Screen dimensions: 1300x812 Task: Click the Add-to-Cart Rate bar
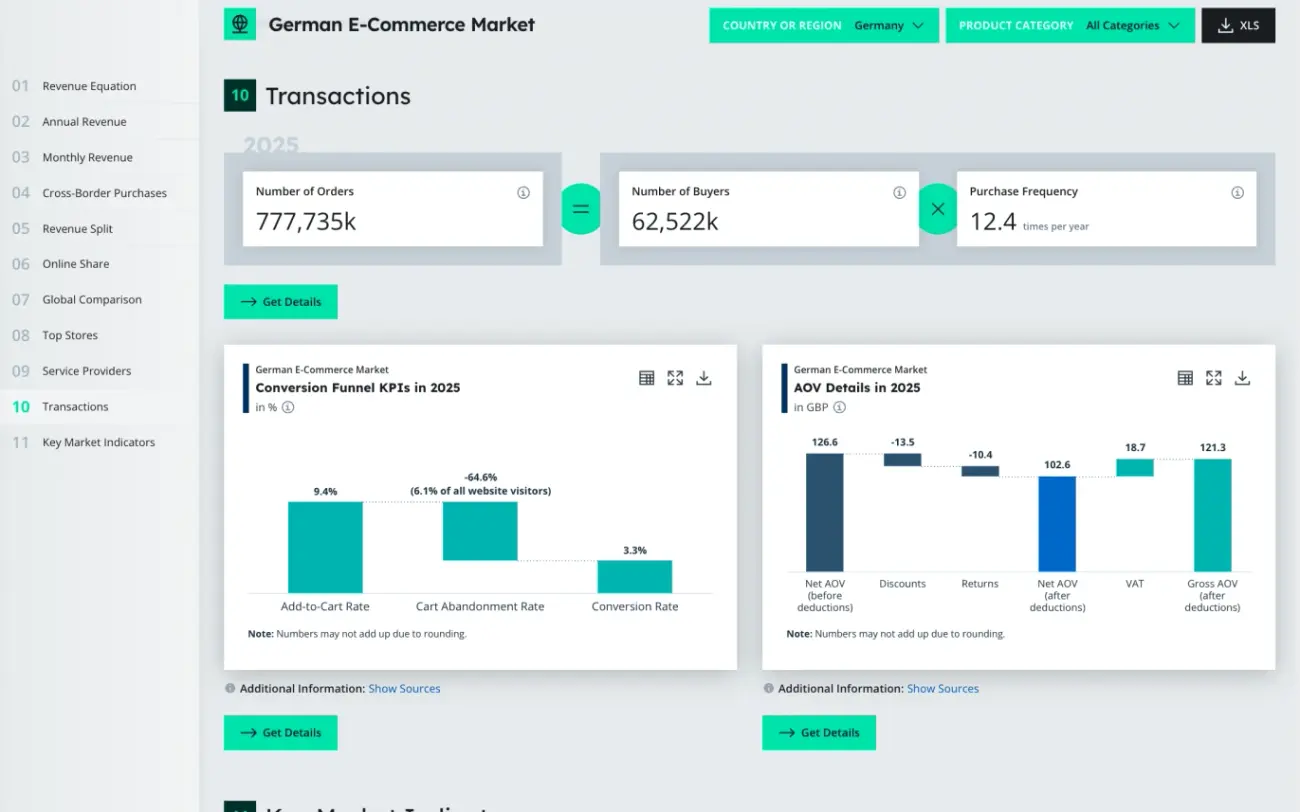325,547
